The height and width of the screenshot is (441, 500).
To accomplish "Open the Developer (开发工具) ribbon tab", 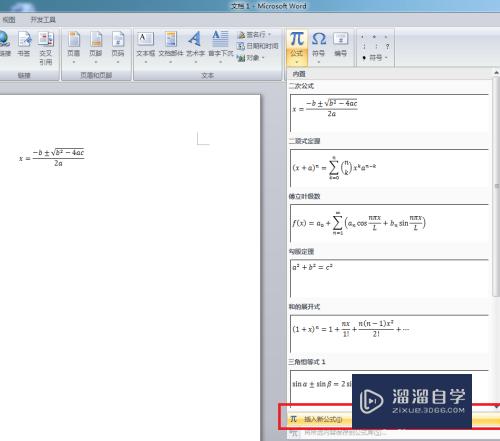I will click(43, 20).
